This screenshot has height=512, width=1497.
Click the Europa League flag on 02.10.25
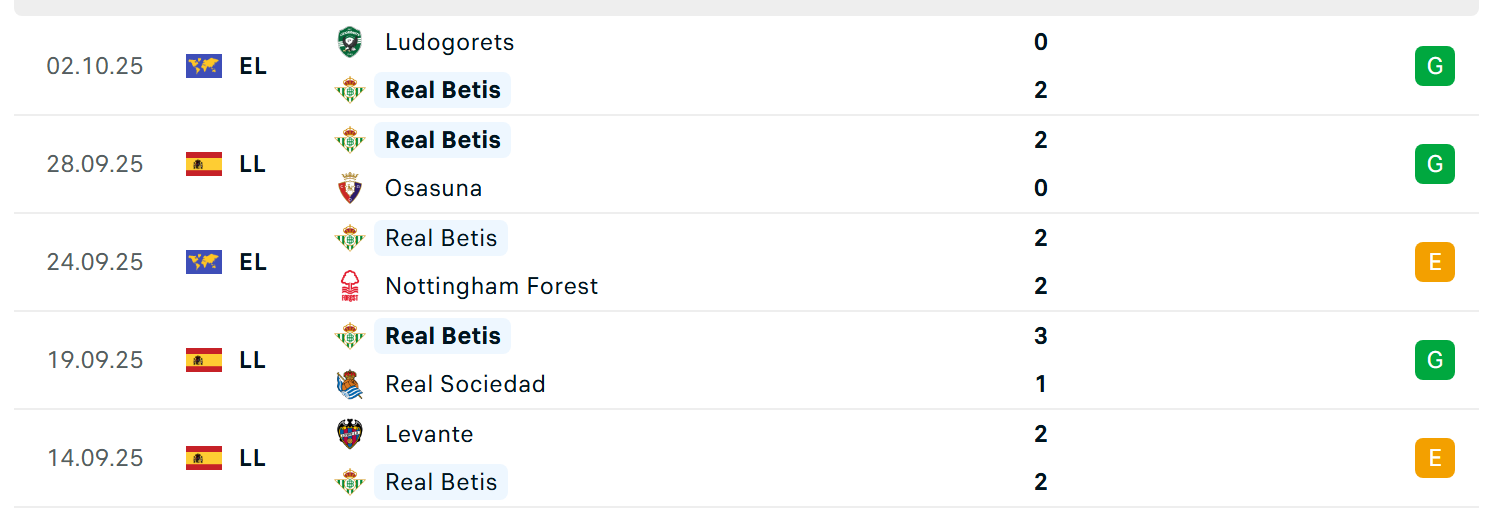coord(204,66)
